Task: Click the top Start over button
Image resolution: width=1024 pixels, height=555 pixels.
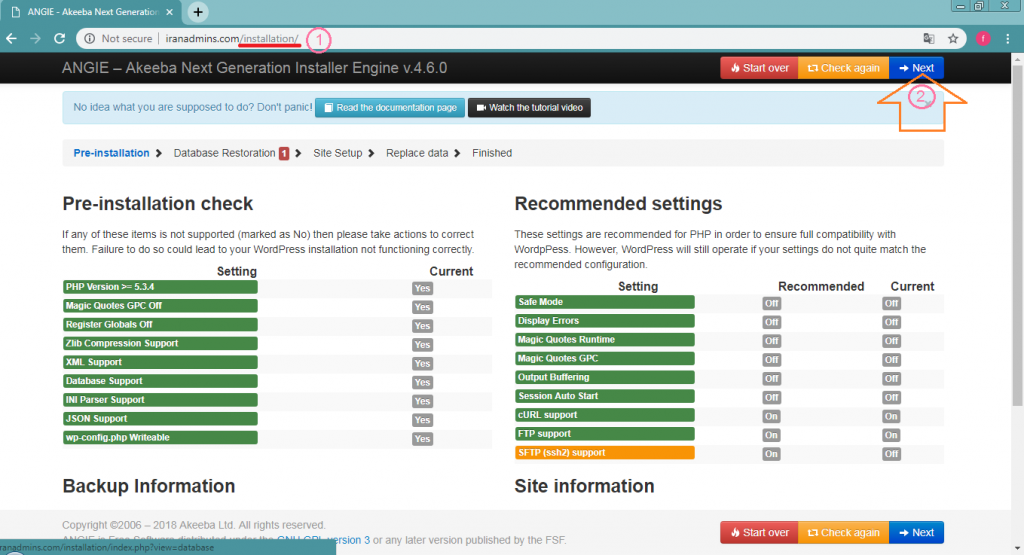Action: click(759, 68)
